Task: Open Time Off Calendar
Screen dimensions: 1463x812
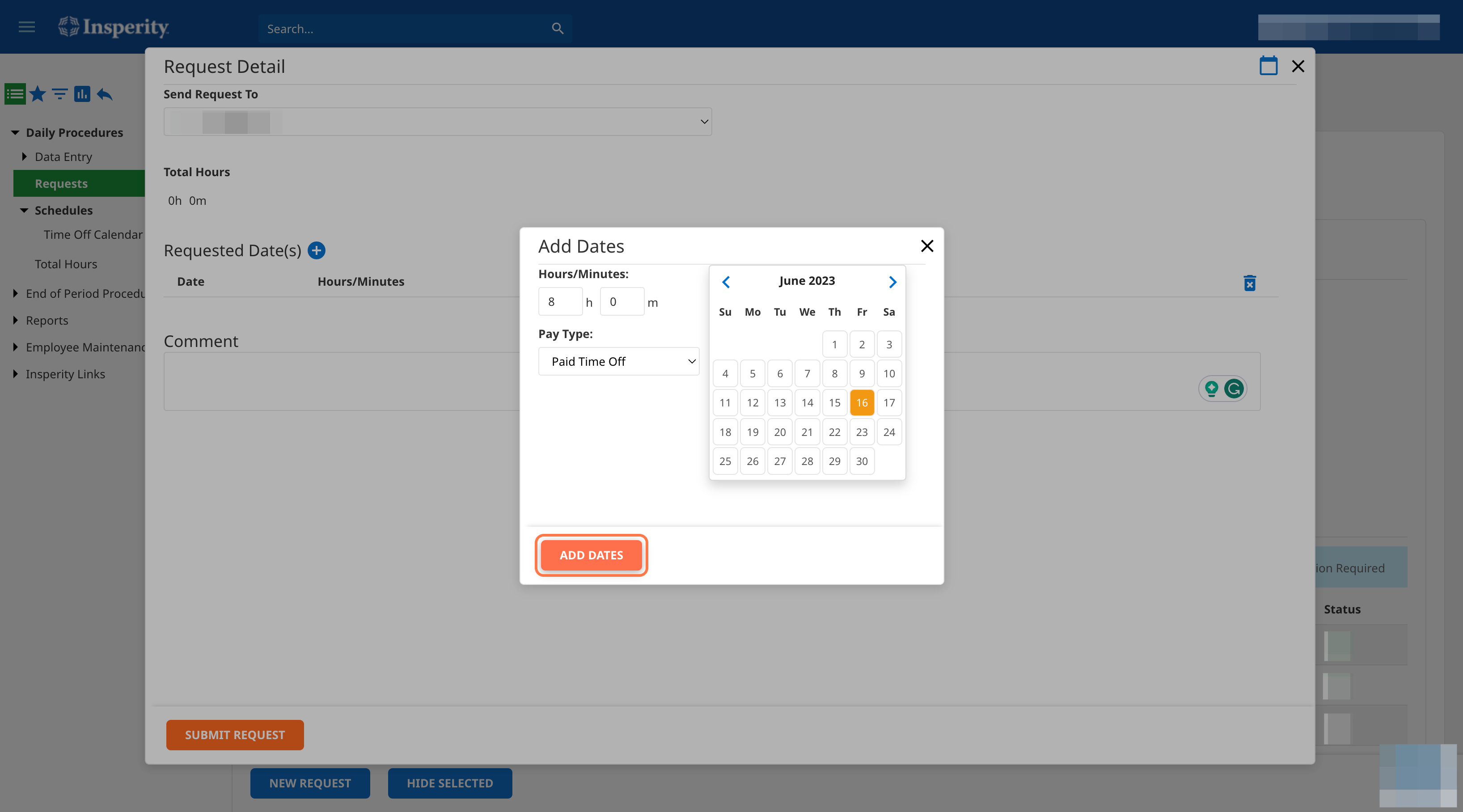Action: coord(93,234)
